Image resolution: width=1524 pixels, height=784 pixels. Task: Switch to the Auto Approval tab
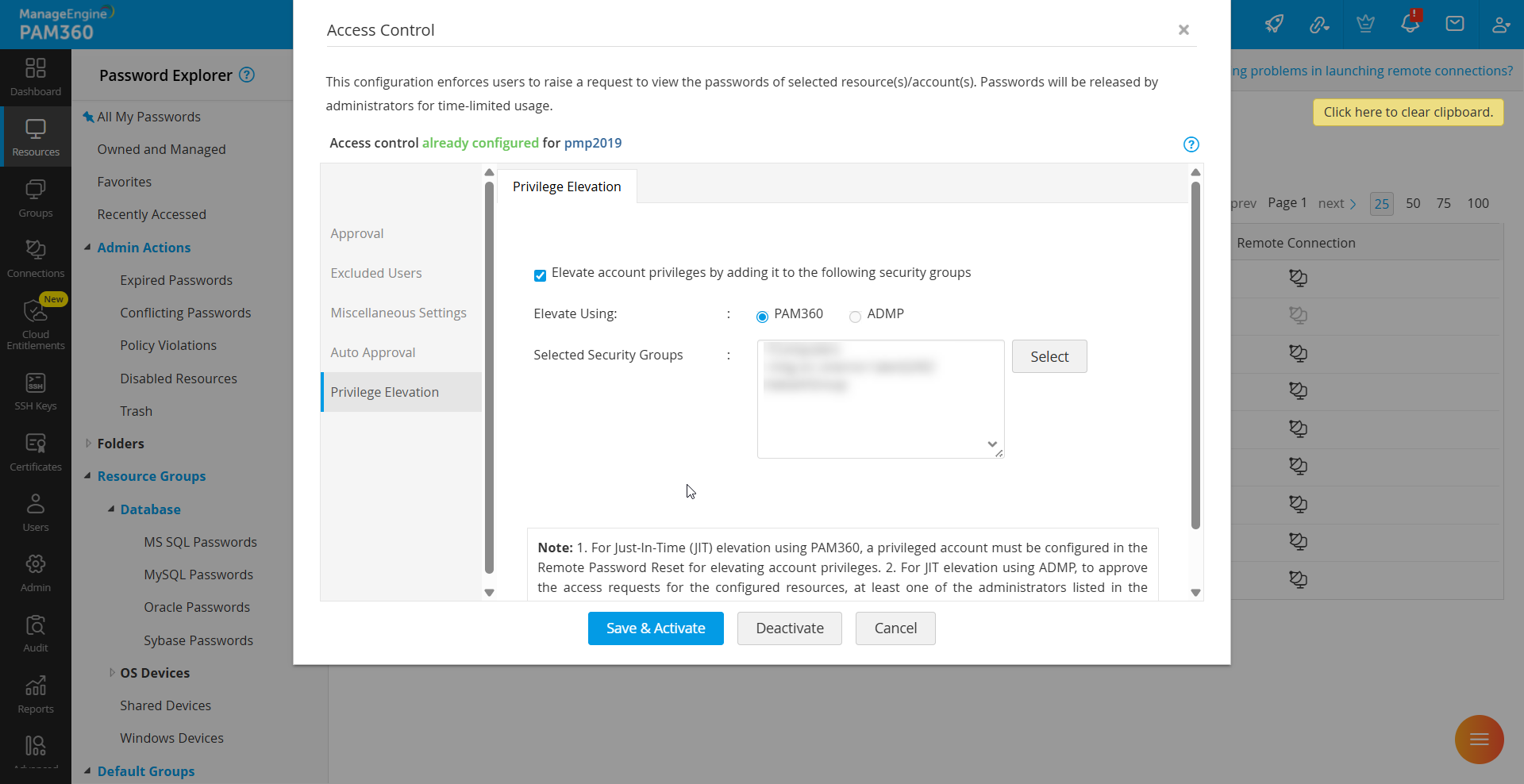[373, 352]
